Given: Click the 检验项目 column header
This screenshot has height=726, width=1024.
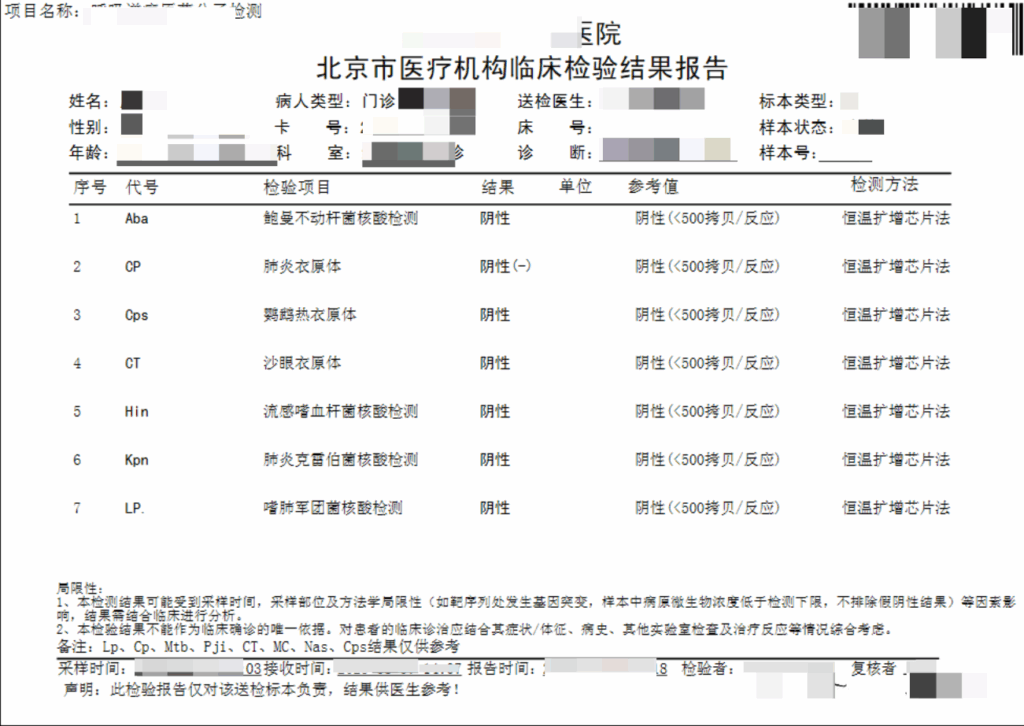Looking at the screenshot, I should coord(297,187).
